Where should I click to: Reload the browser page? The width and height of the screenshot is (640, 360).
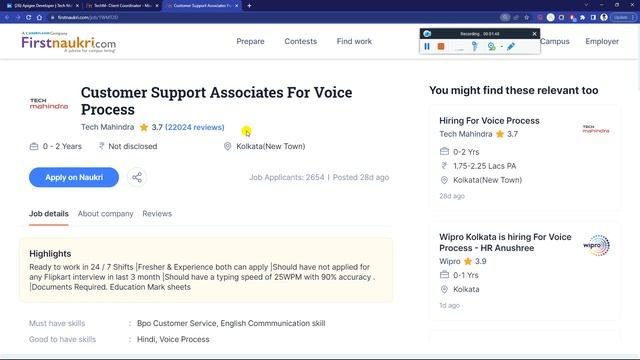click(x=29, y=18)
